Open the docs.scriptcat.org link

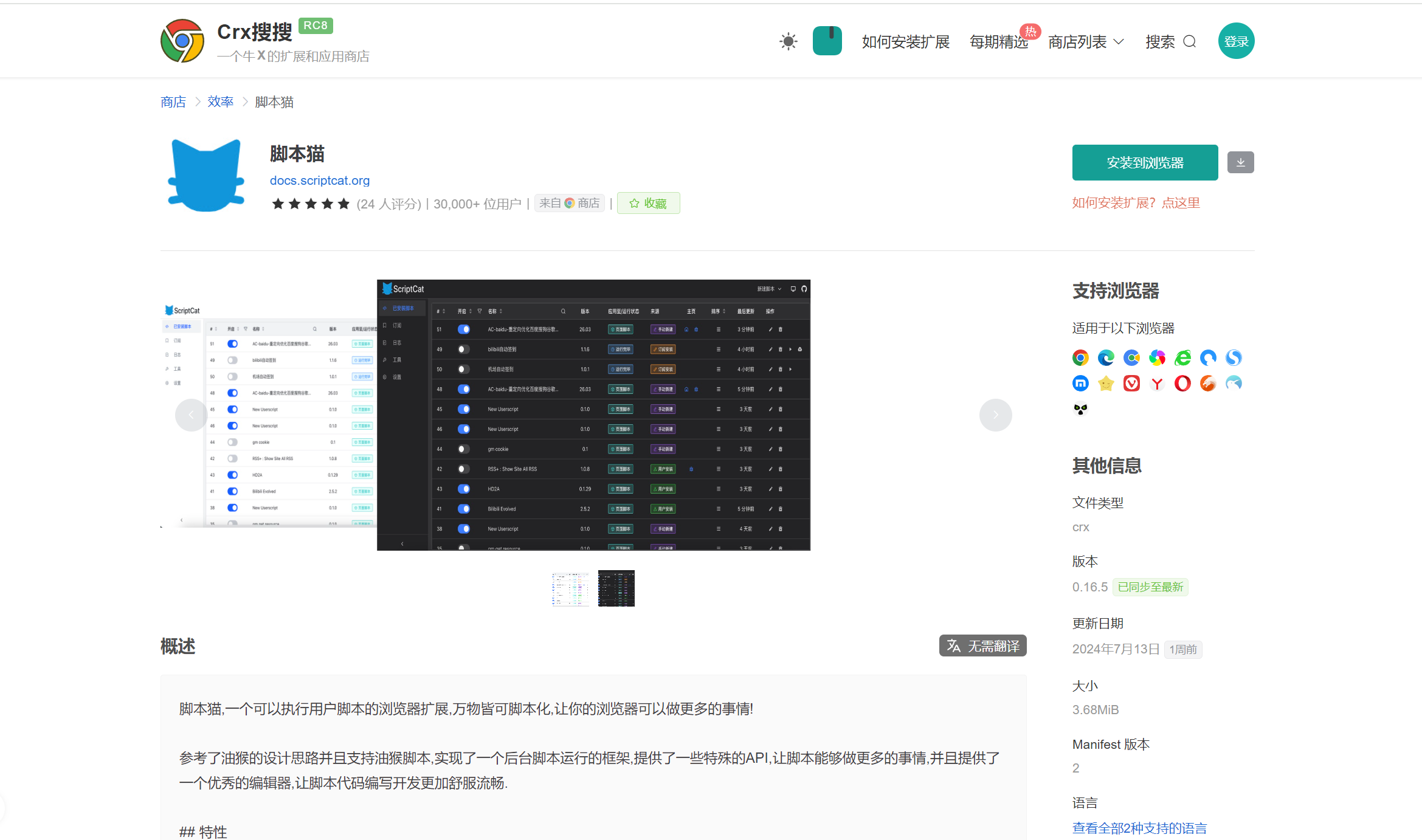coord(319,181)
